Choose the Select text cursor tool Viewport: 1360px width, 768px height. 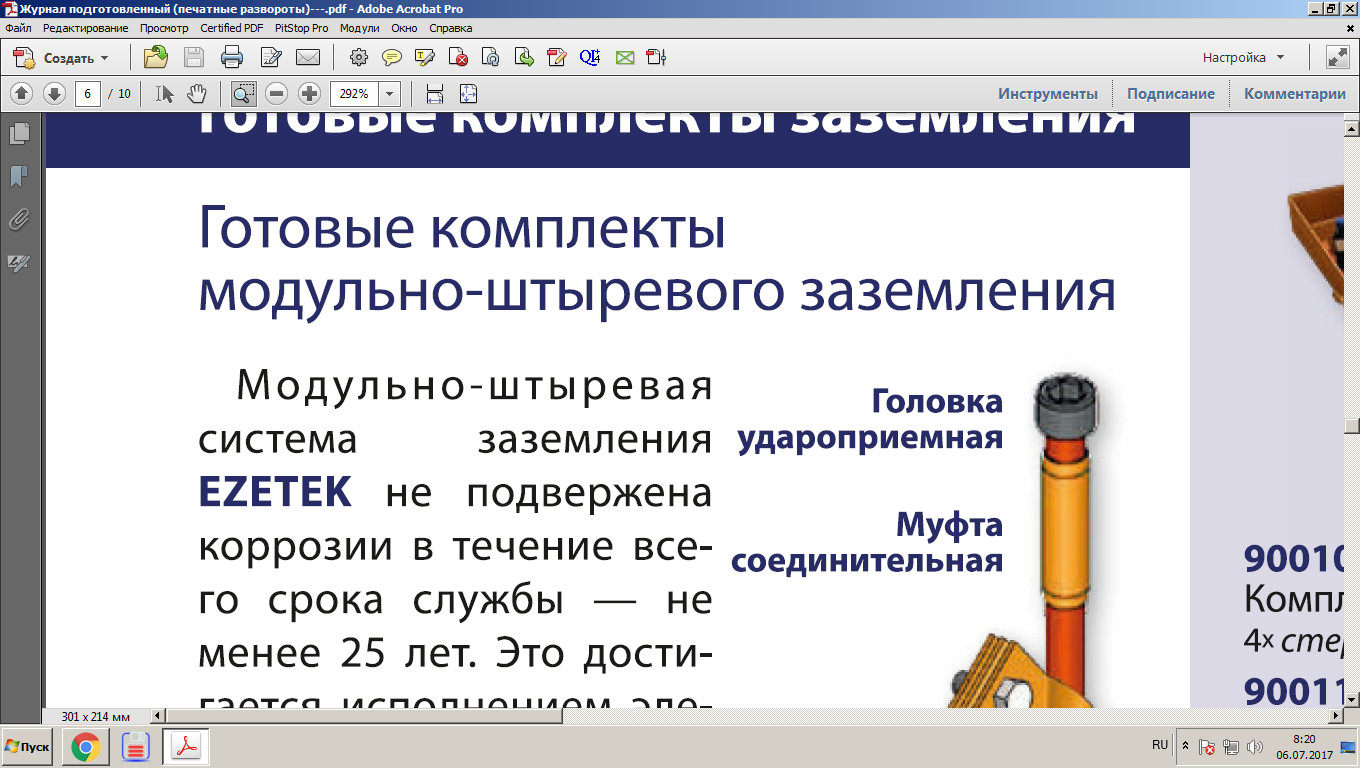[165, 94]
